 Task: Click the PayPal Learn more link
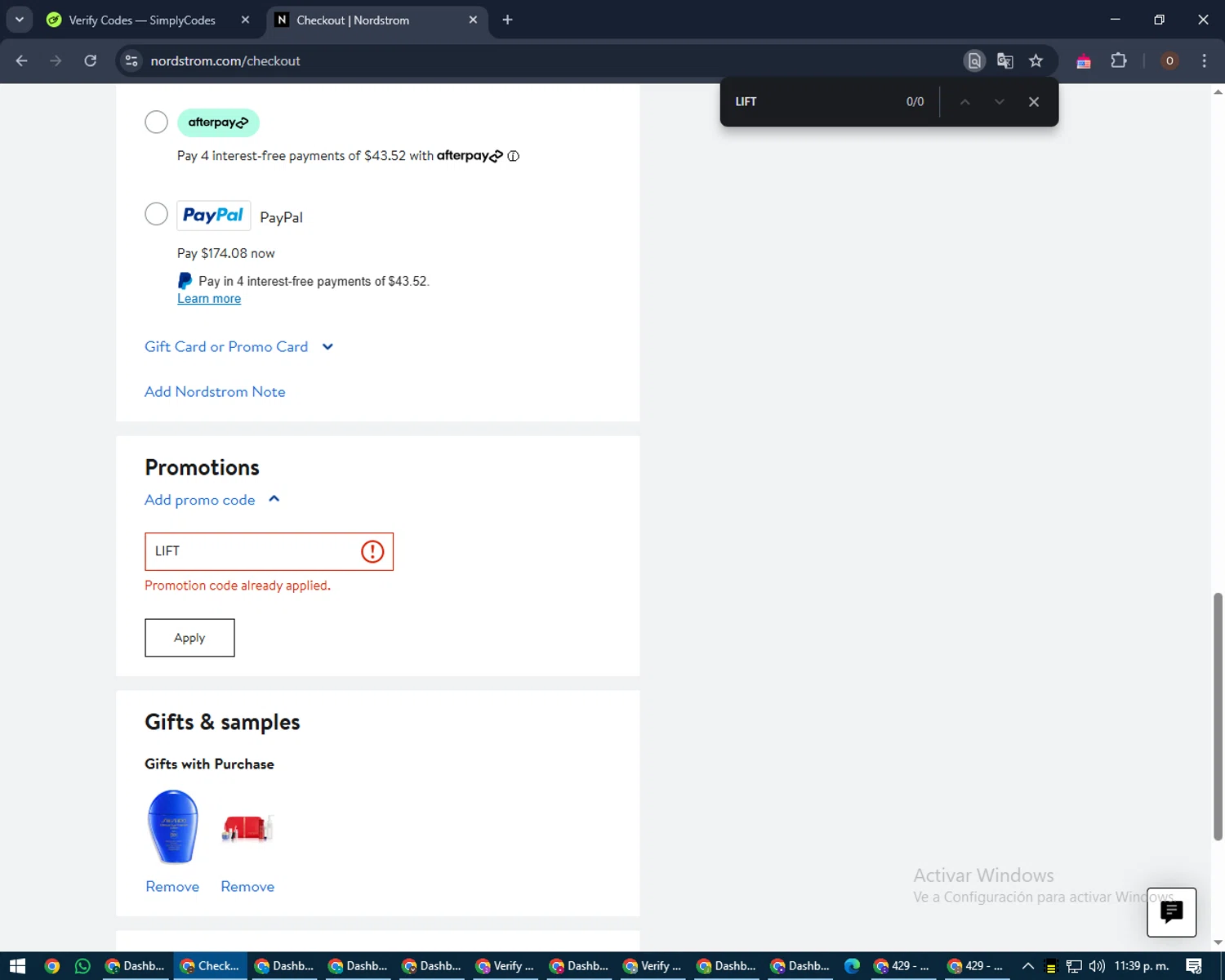pos(209,299)
